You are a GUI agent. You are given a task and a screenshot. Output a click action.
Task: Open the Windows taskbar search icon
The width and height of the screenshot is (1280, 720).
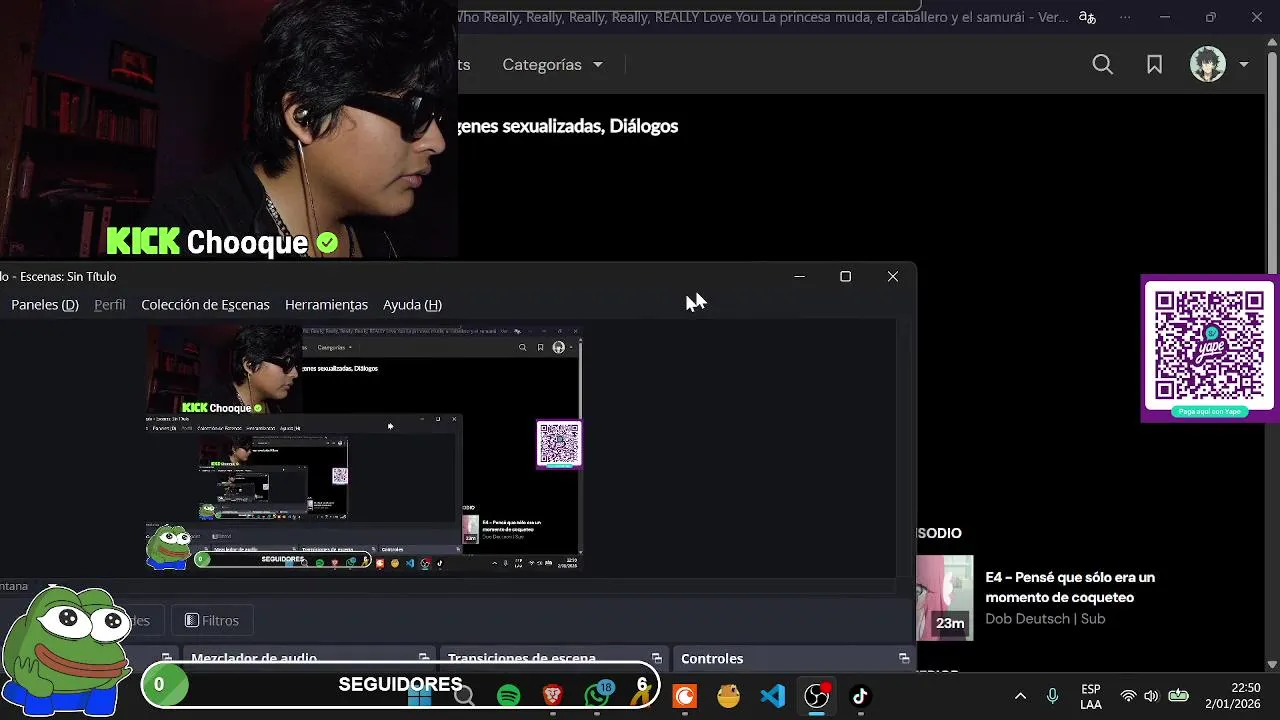pos(464,696)
